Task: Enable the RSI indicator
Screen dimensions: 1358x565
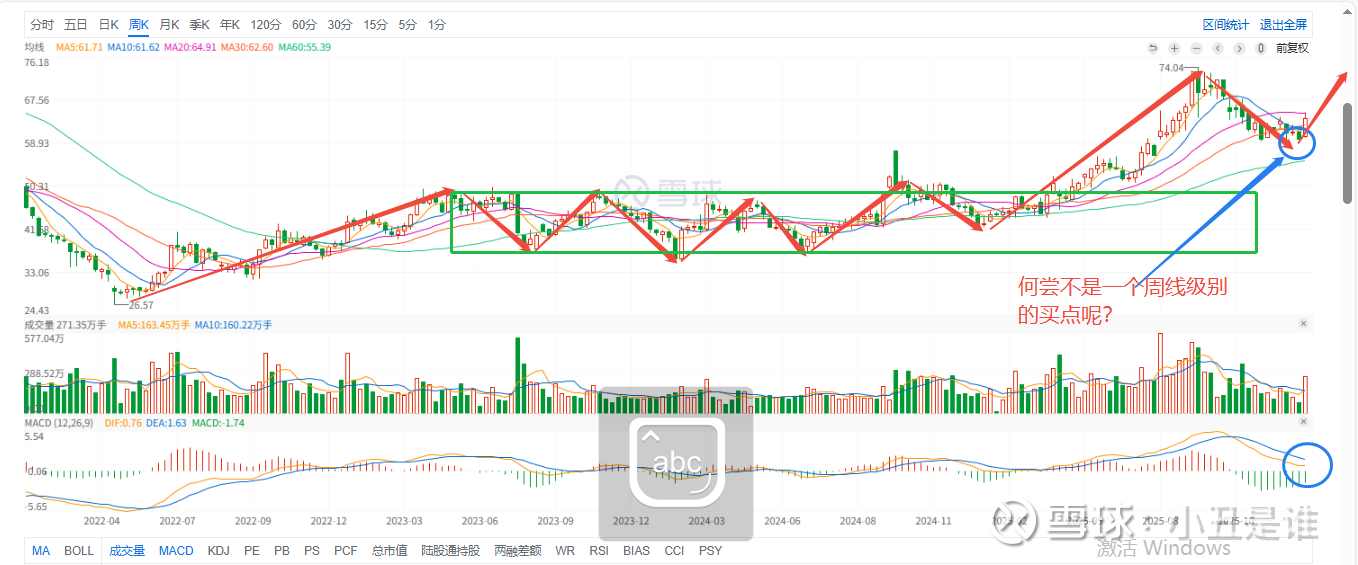Action: point(599,550)
